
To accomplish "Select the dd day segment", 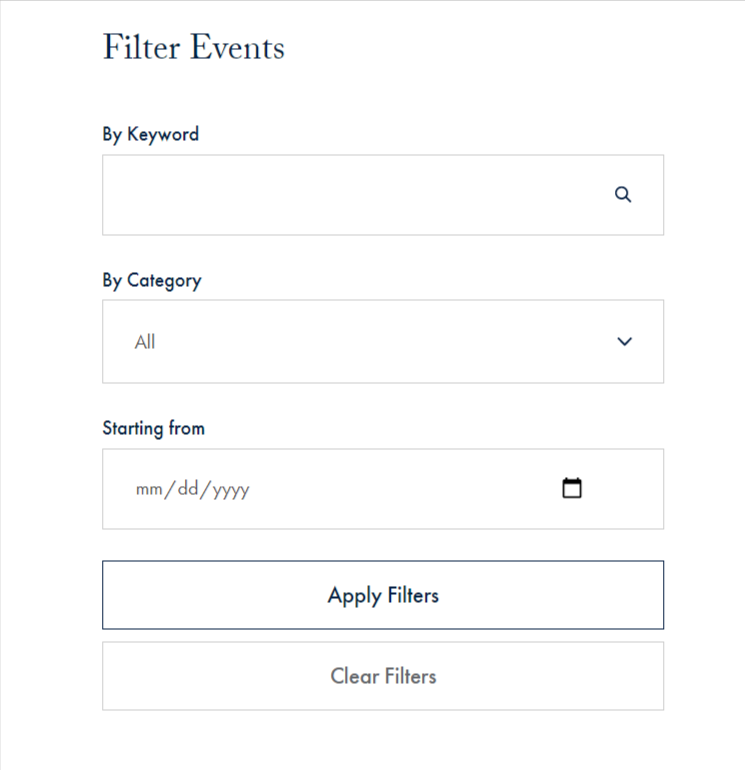I will coord(188,489).
